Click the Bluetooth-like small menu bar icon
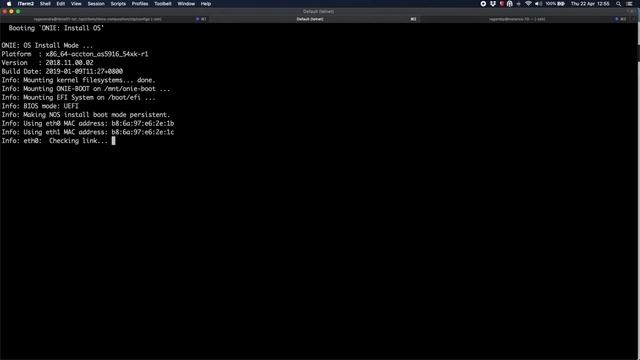Screen dimensions: 640x360 pos(519,4)
